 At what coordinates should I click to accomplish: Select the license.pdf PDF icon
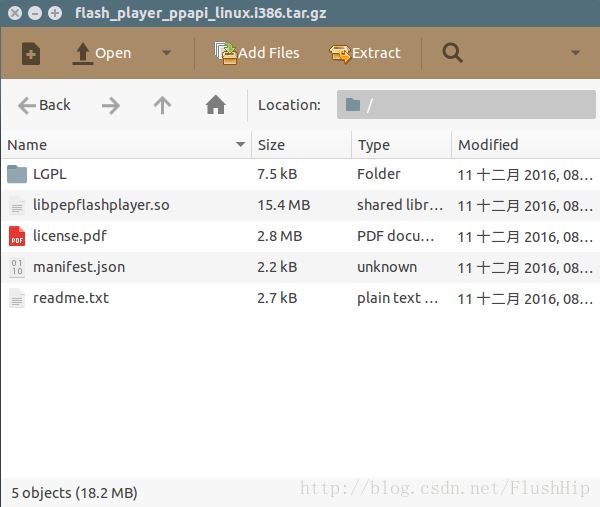[x=17, y=236]
